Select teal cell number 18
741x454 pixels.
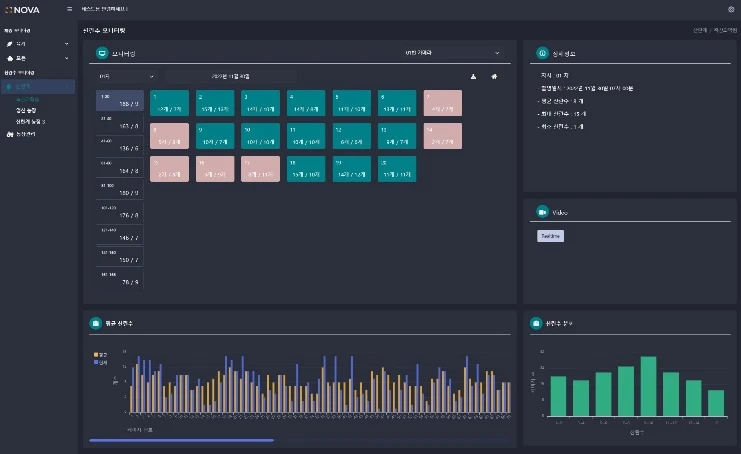click(x=306, y=169)
